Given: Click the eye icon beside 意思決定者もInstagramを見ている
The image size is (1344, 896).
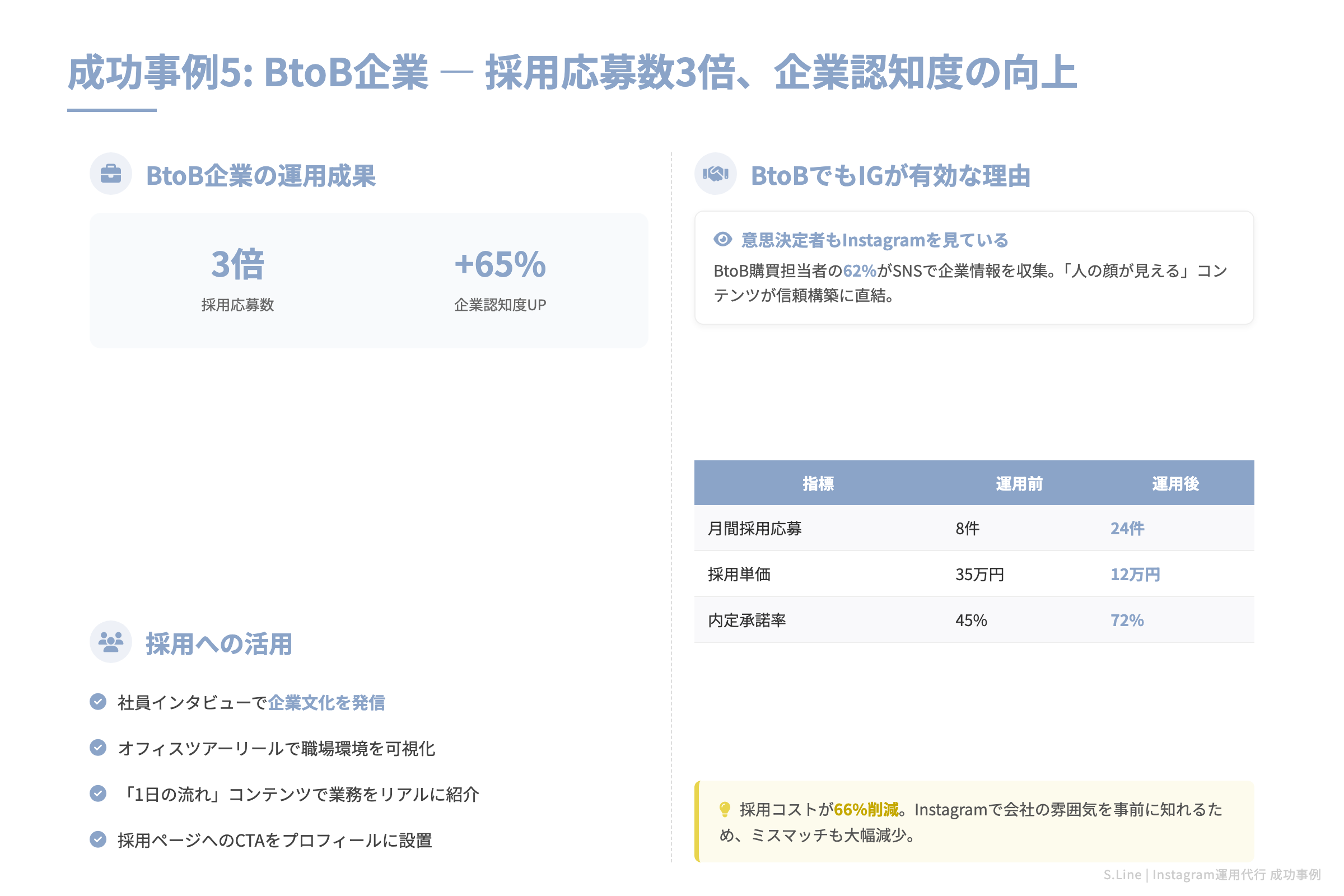Looking at the screenshot, I should (724, 240).
